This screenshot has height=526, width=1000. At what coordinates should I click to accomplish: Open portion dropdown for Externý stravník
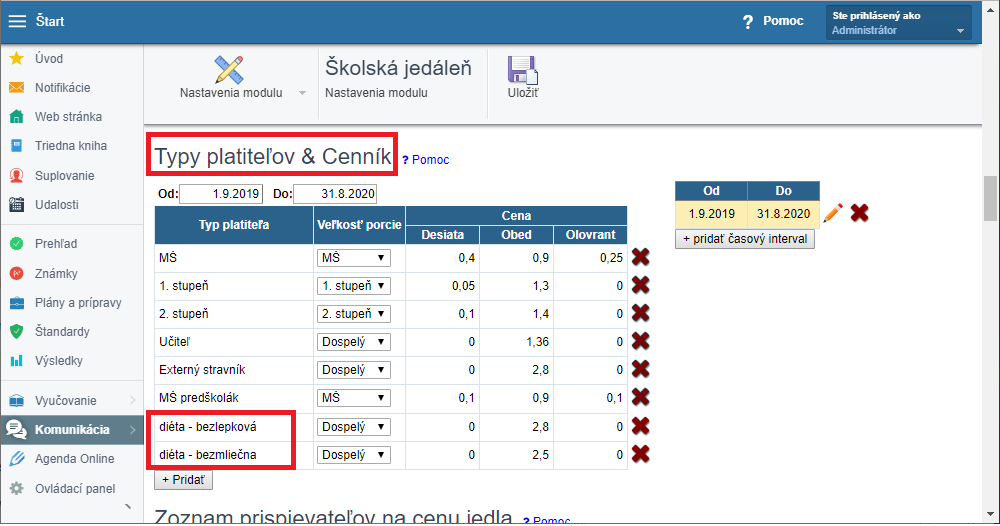pos(353,370)
